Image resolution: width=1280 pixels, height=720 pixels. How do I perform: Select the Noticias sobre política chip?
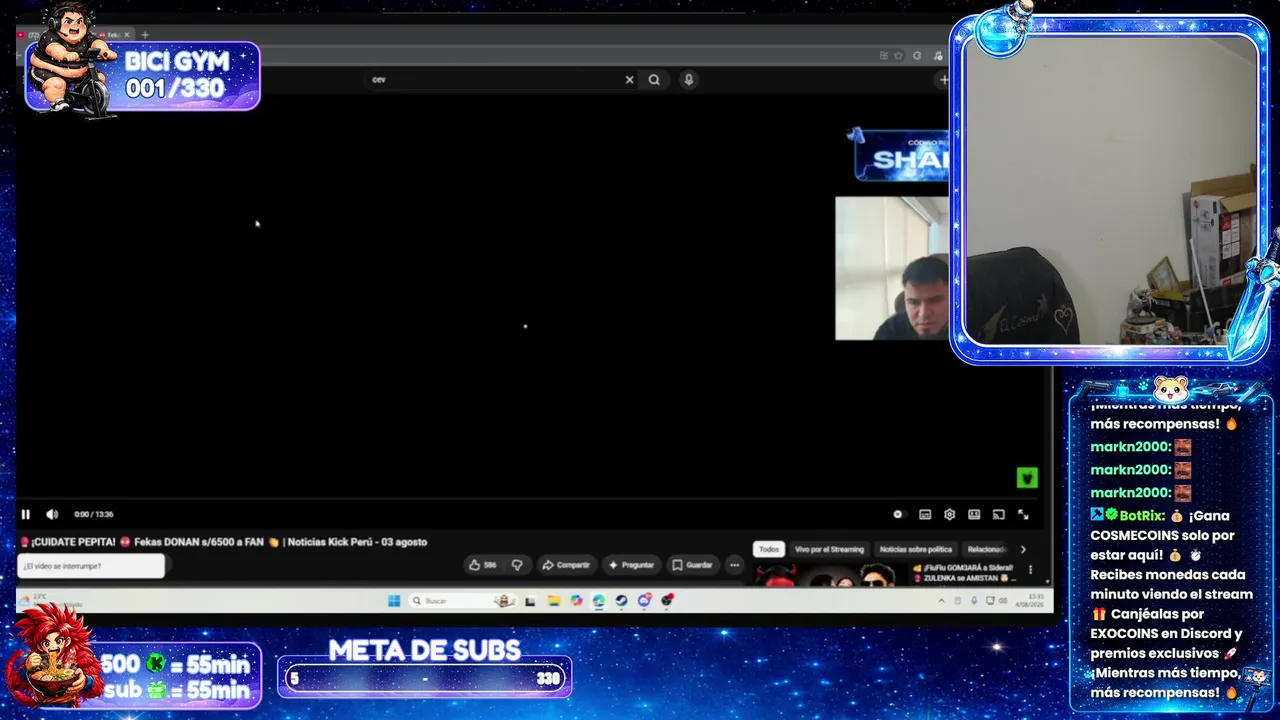[916, 549]
